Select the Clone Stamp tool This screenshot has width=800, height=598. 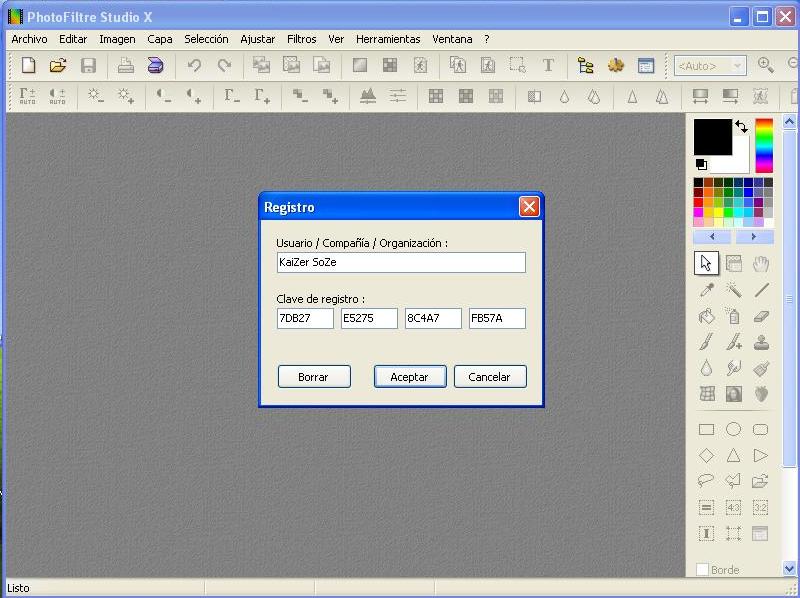click(761, 341)
